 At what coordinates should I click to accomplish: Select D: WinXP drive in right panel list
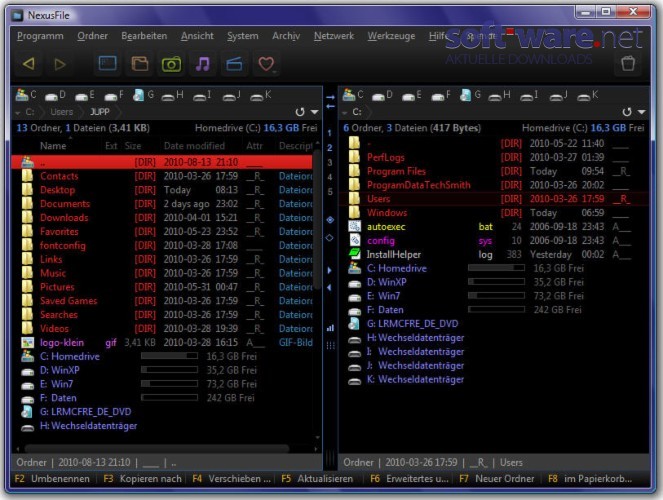[493, 282]
